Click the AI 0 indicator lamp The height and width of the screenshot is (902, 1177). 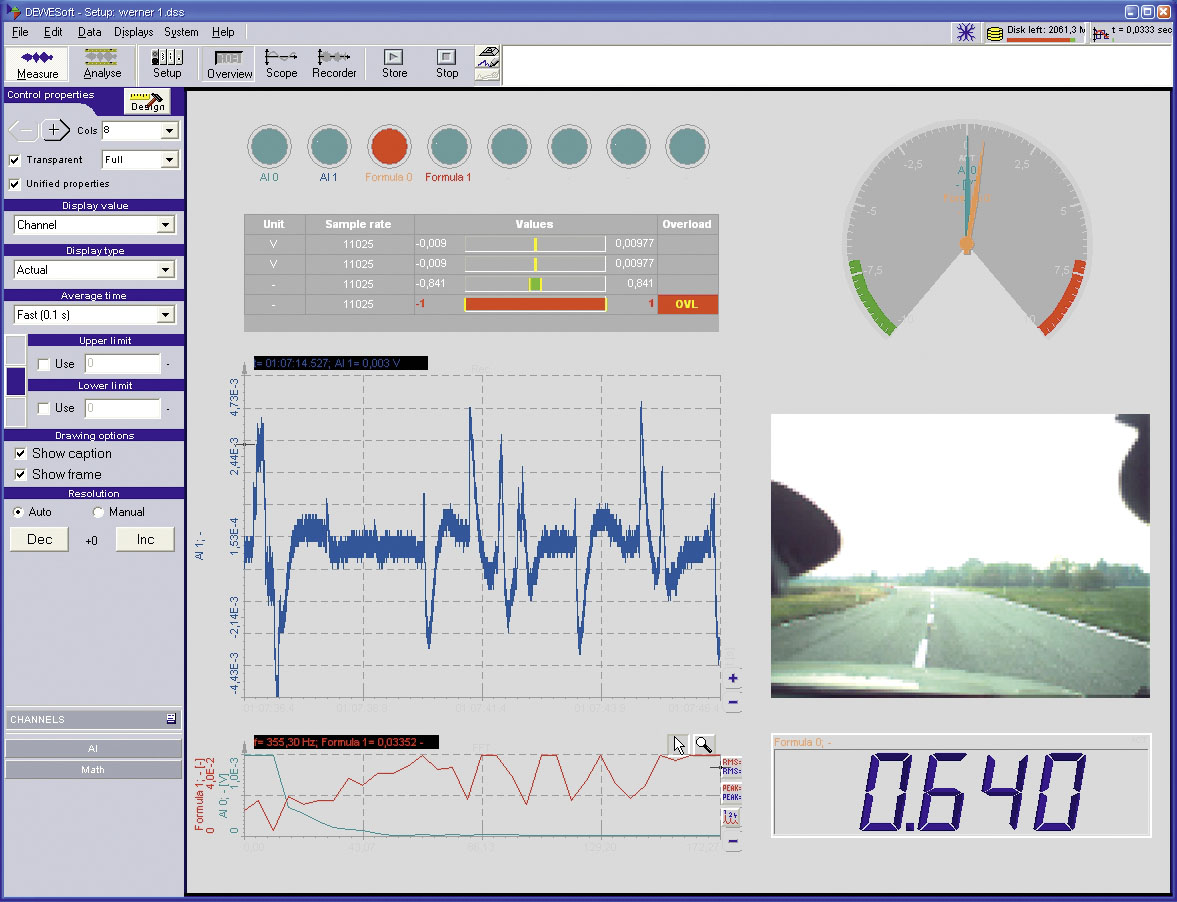[x=269, y=146]
